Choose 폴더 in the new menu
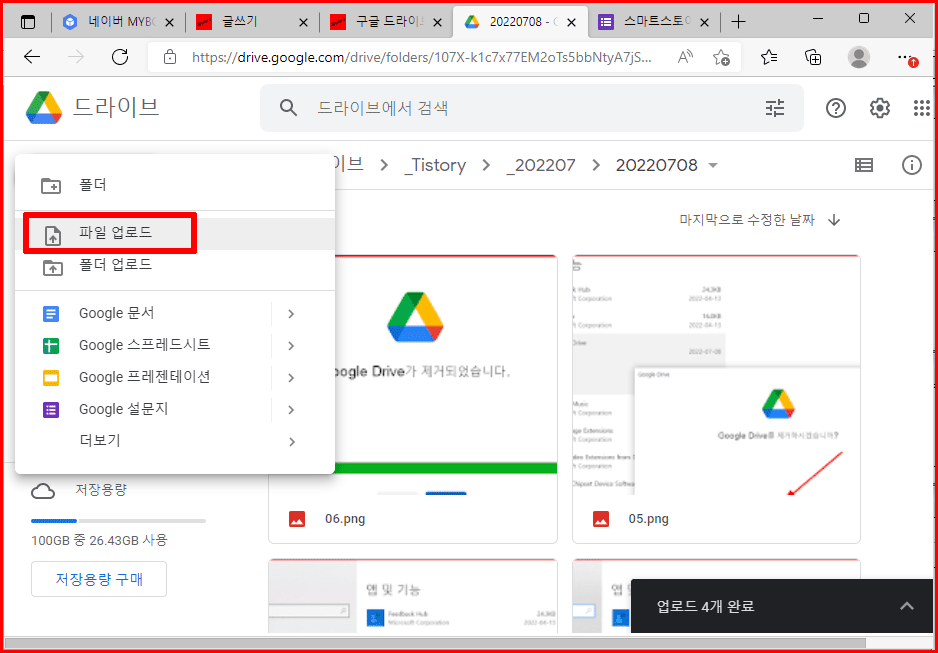The image size is (938, 653). coord(175,185)
